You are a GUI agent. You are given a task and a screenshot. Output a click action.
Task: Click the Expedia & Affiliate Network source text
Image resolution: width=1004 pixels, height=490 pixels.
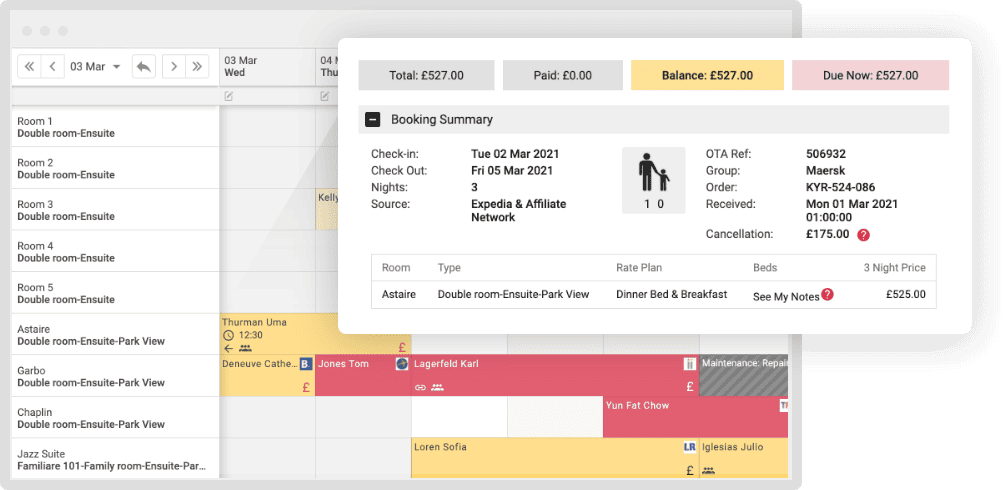pyautogui.click(x=519, y=211)
